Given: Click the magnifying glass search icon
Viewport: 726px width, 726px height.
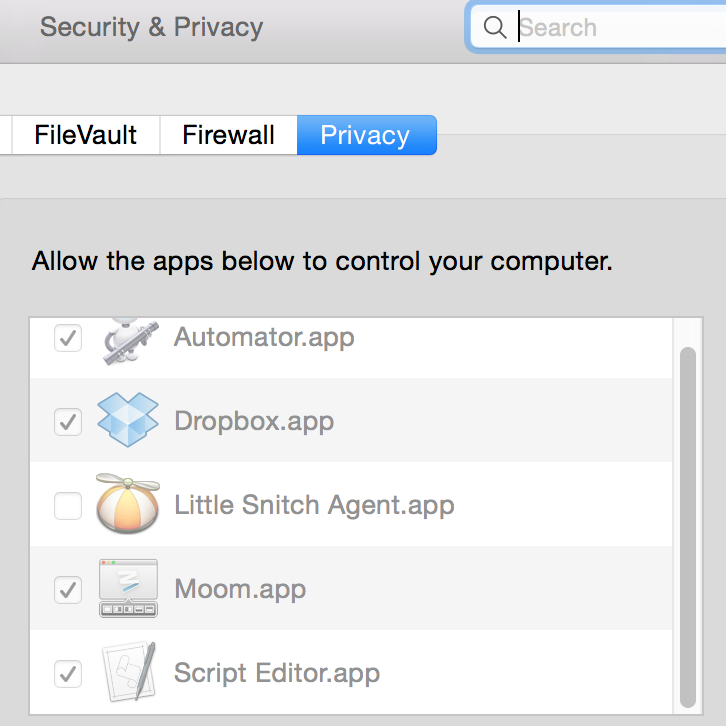Looking at the screenshot, I should point(494,27).
